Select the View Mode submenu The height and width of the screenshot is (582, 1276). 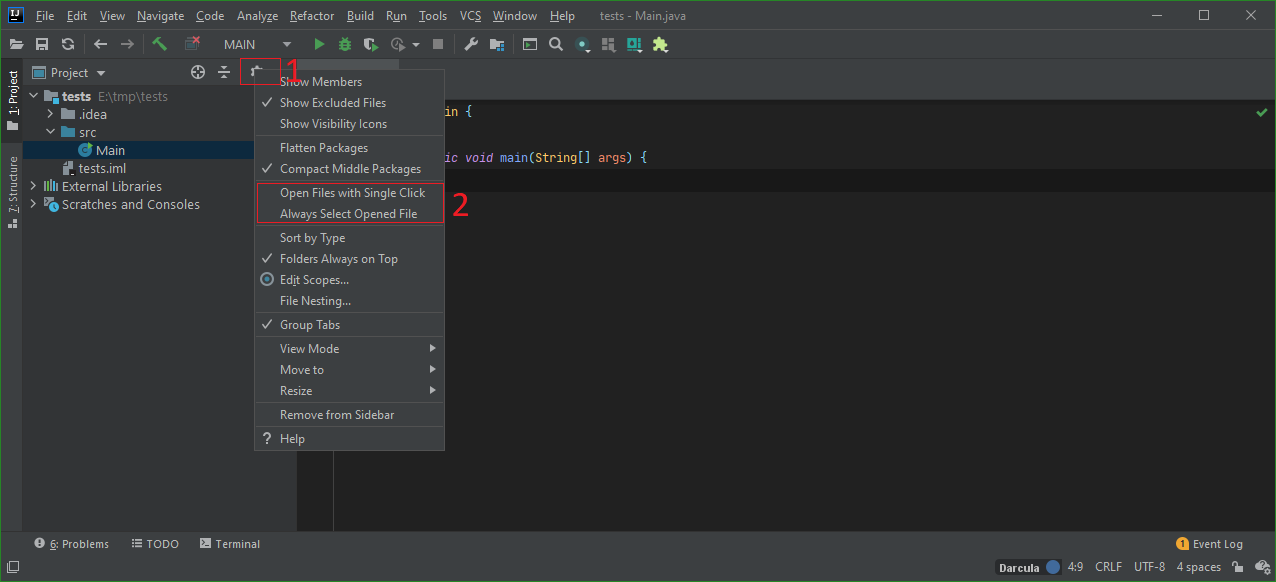click(308, 348)
